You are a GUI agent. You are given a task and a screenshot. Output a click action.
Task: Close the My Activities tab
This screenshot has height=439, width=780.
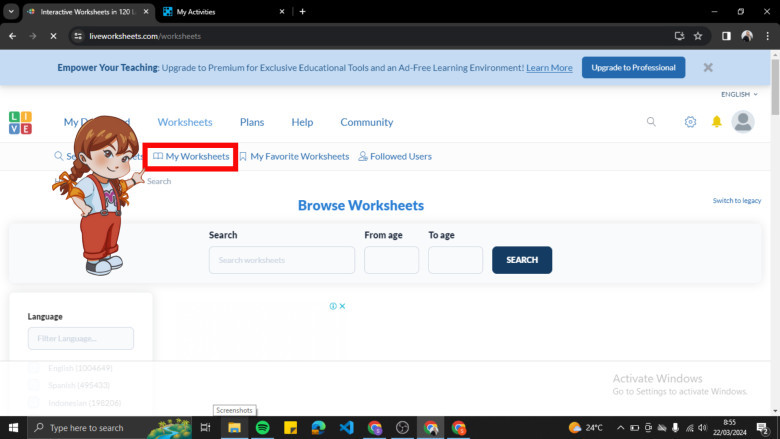pos(282,11)
